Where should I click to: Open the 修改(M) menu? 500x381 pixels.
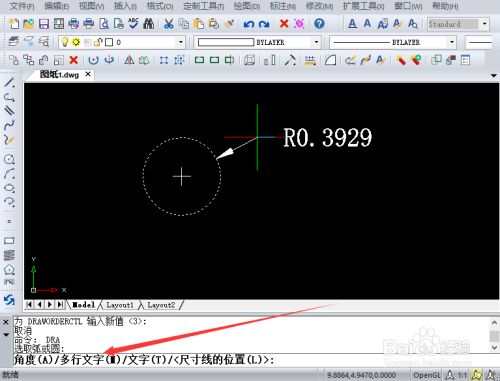click(x=319, y=6)
